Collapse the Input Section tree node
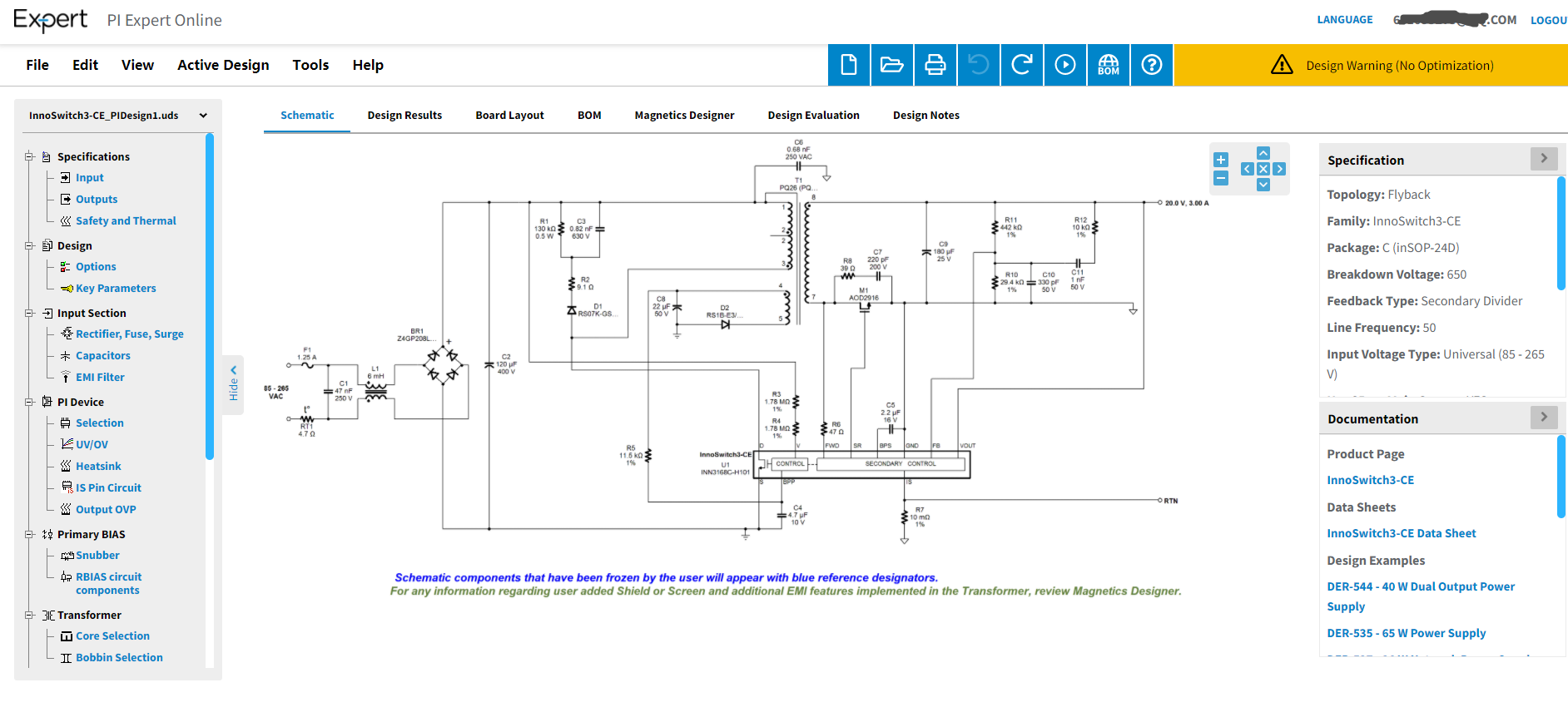This screenshot has width=1568, height=722. click(29, 313)
